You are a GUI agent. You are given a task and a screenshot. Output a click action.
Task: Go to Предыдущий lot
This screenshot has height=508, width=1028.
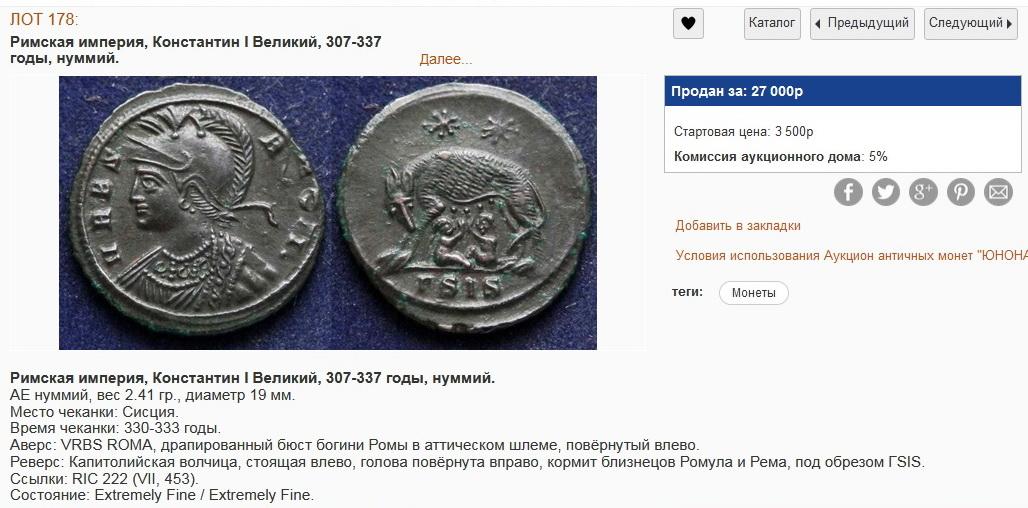[862, 24]
